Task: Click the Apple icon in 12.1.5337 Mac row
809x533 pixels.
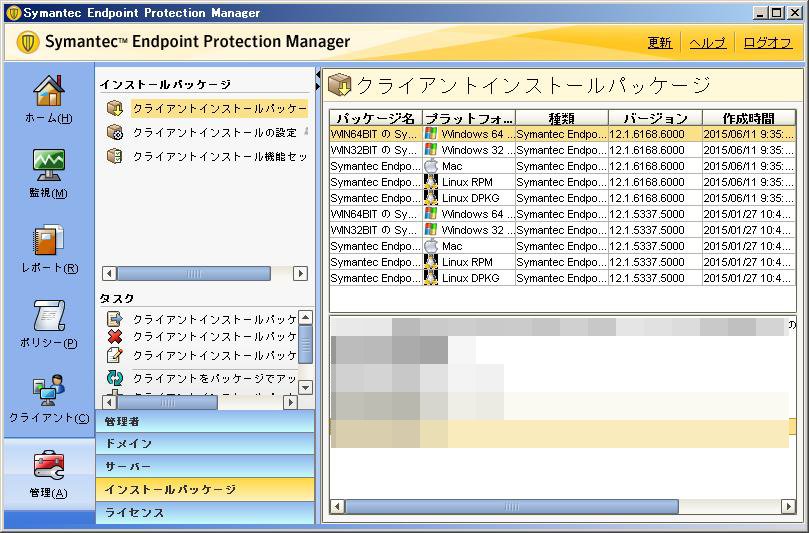Action: [430, 246]
